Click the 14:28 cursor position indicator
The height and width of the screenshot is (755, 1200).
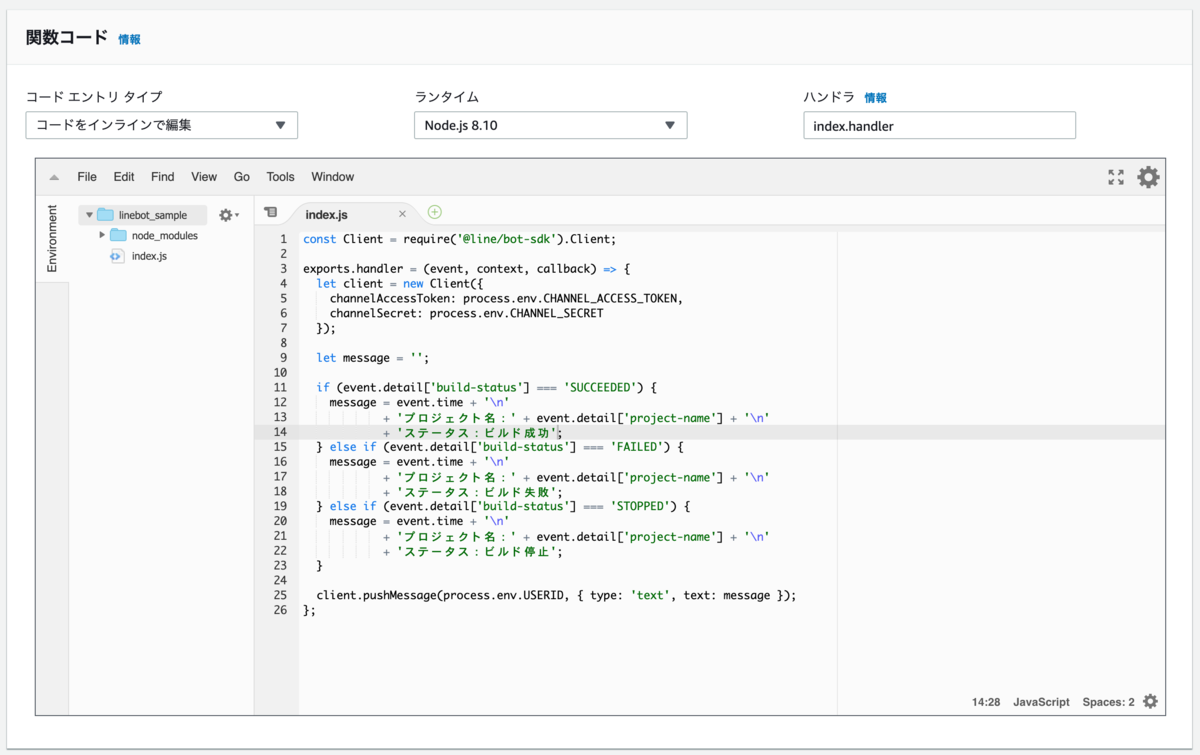(x=986, y=702)
